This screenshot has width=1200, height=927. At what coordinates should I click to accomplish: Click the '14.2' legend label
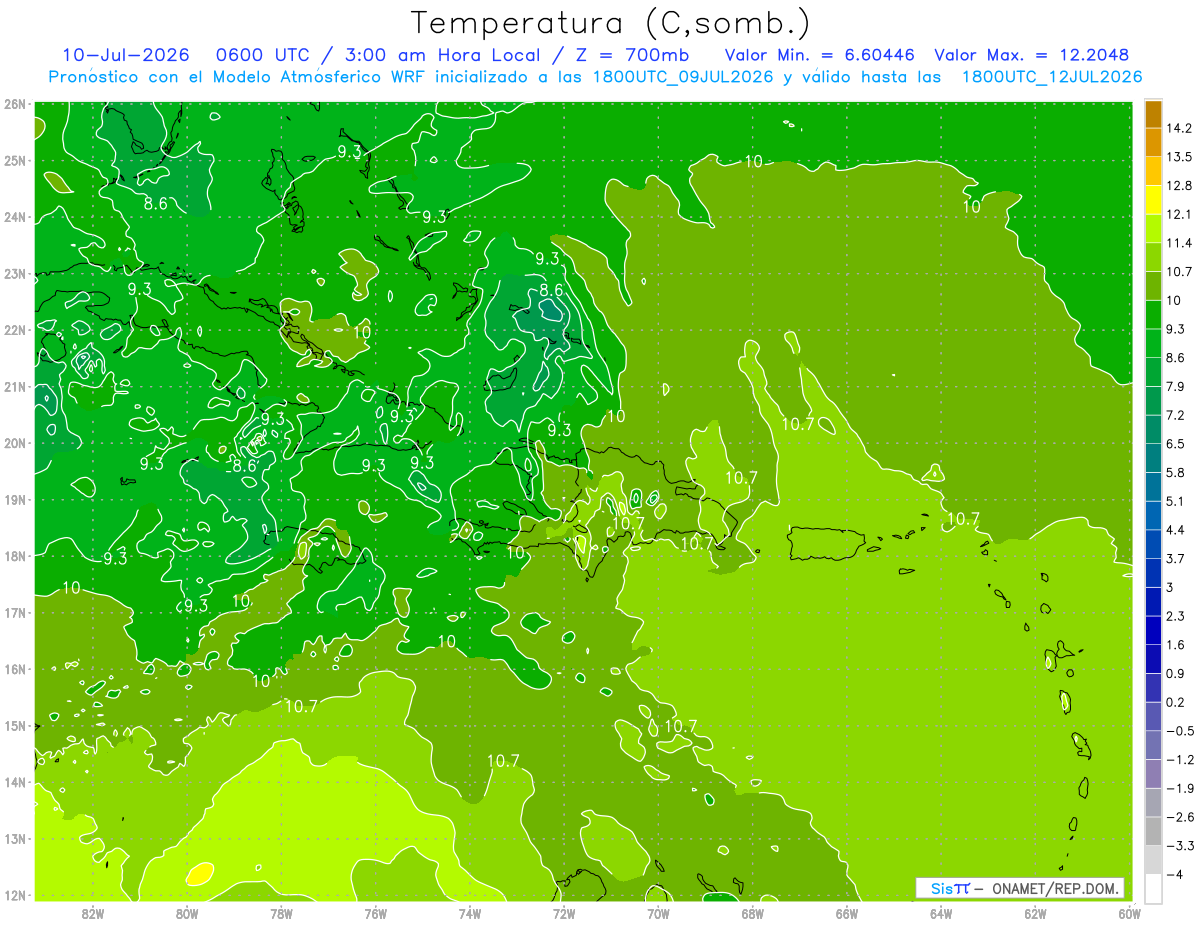point(1179,128)
